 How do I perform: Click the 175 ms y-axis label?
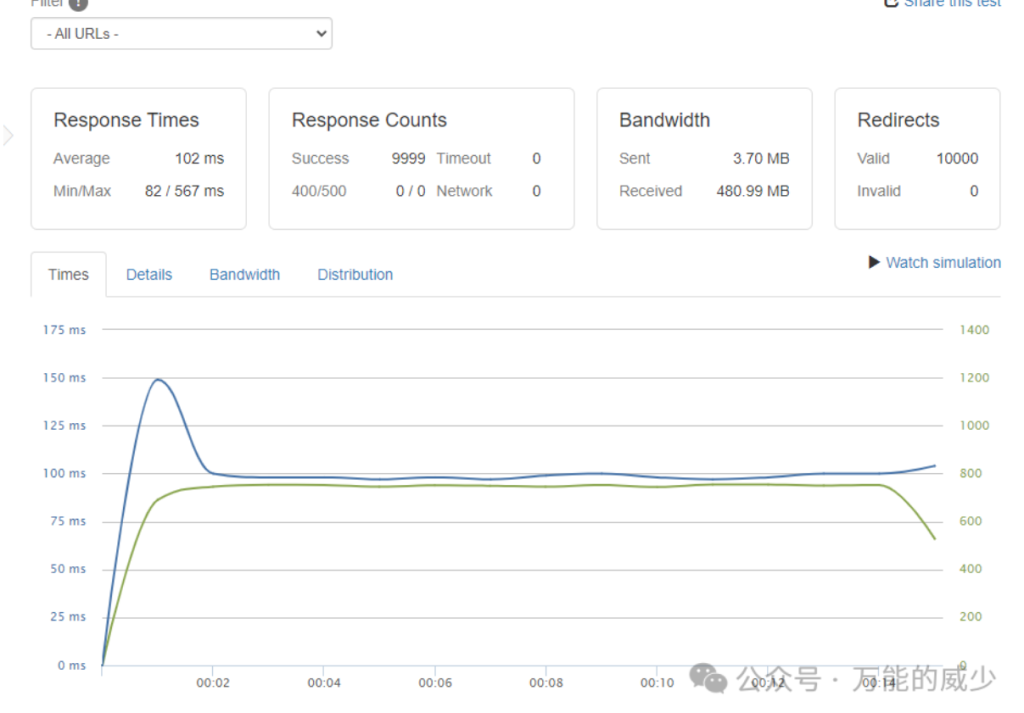64,330
